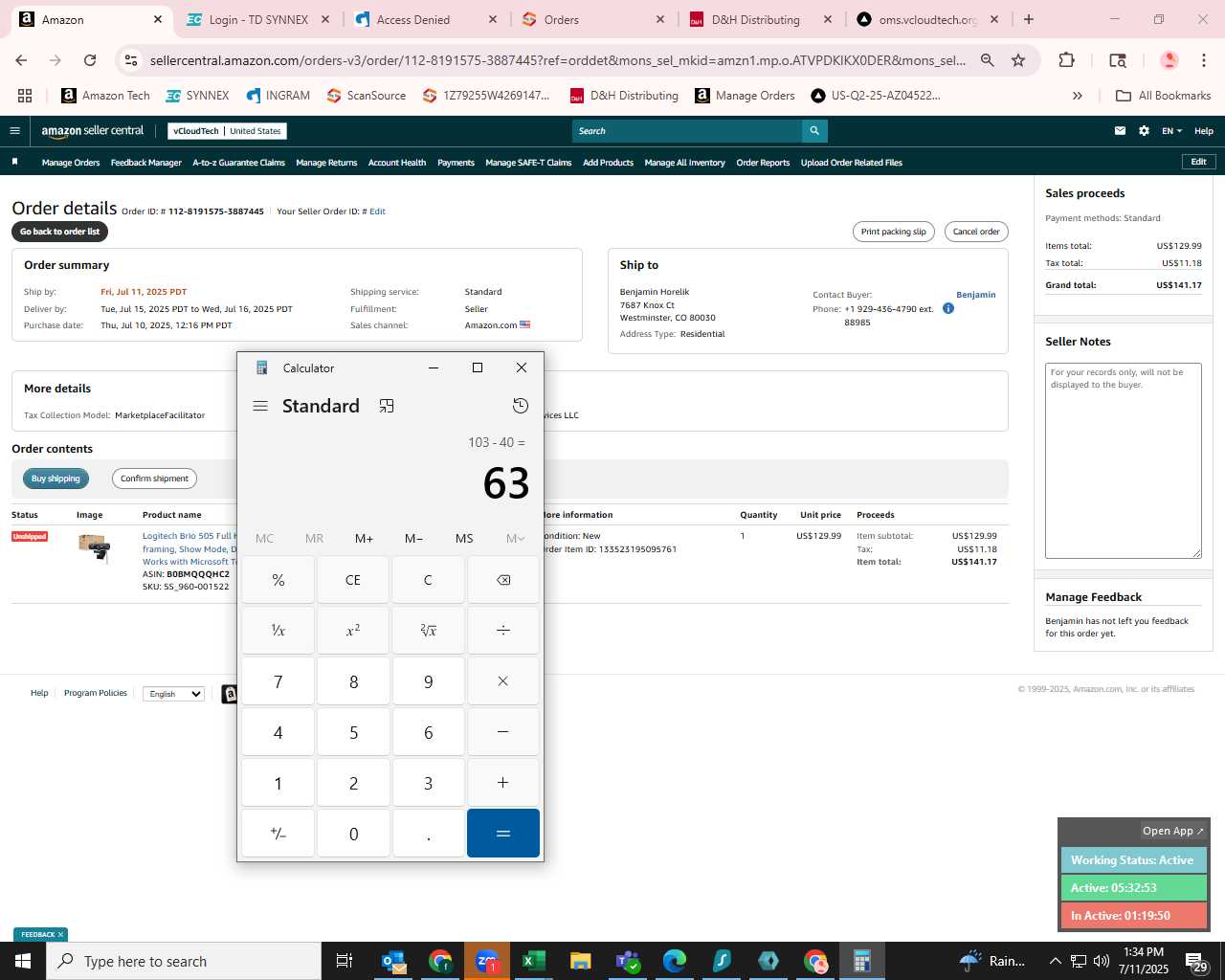Open the Manage Returns menu item
The width and height of the screenshot is (1225, 980).
pyautogui.click(x=326, y=163)
